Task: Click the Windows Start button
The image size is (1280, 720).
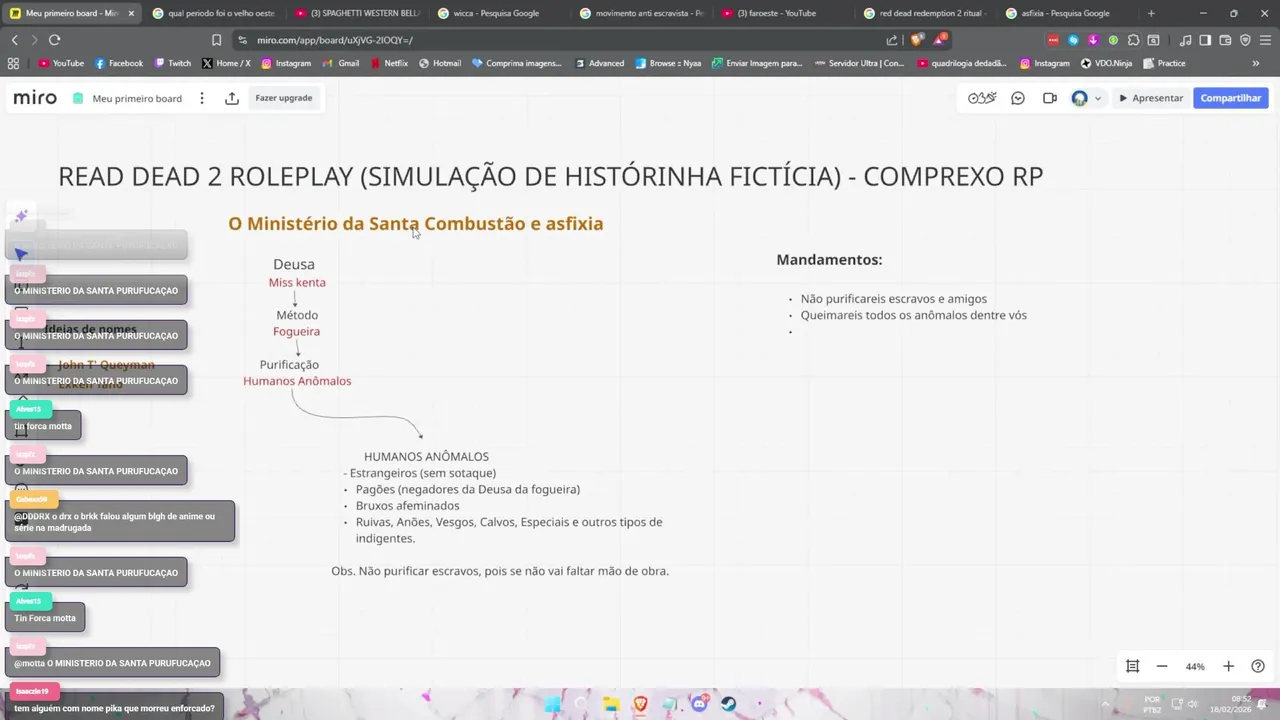Action: [x=552, y=704]
